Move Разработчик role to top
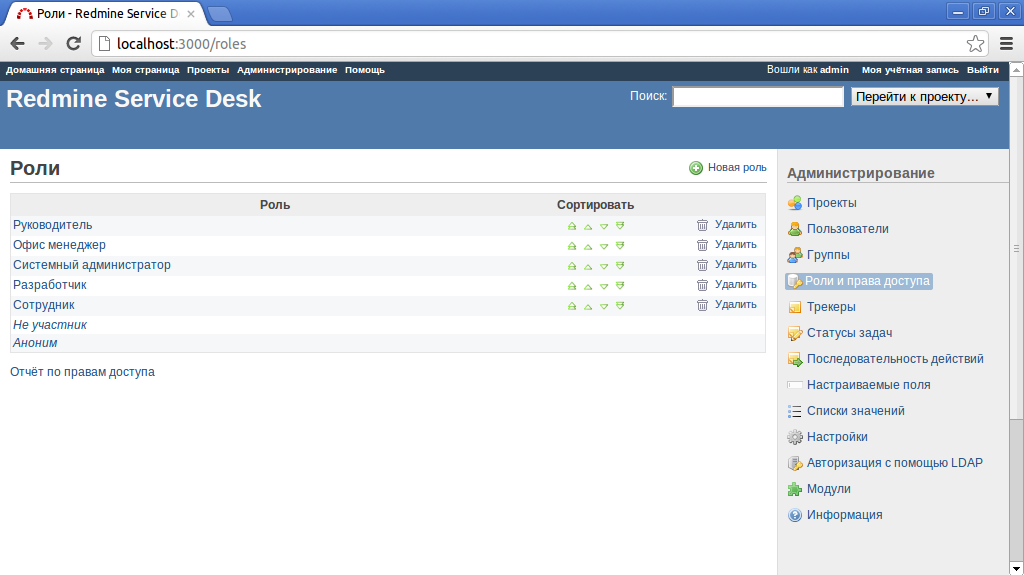The image size is (1024, 575). pos(572,286)
